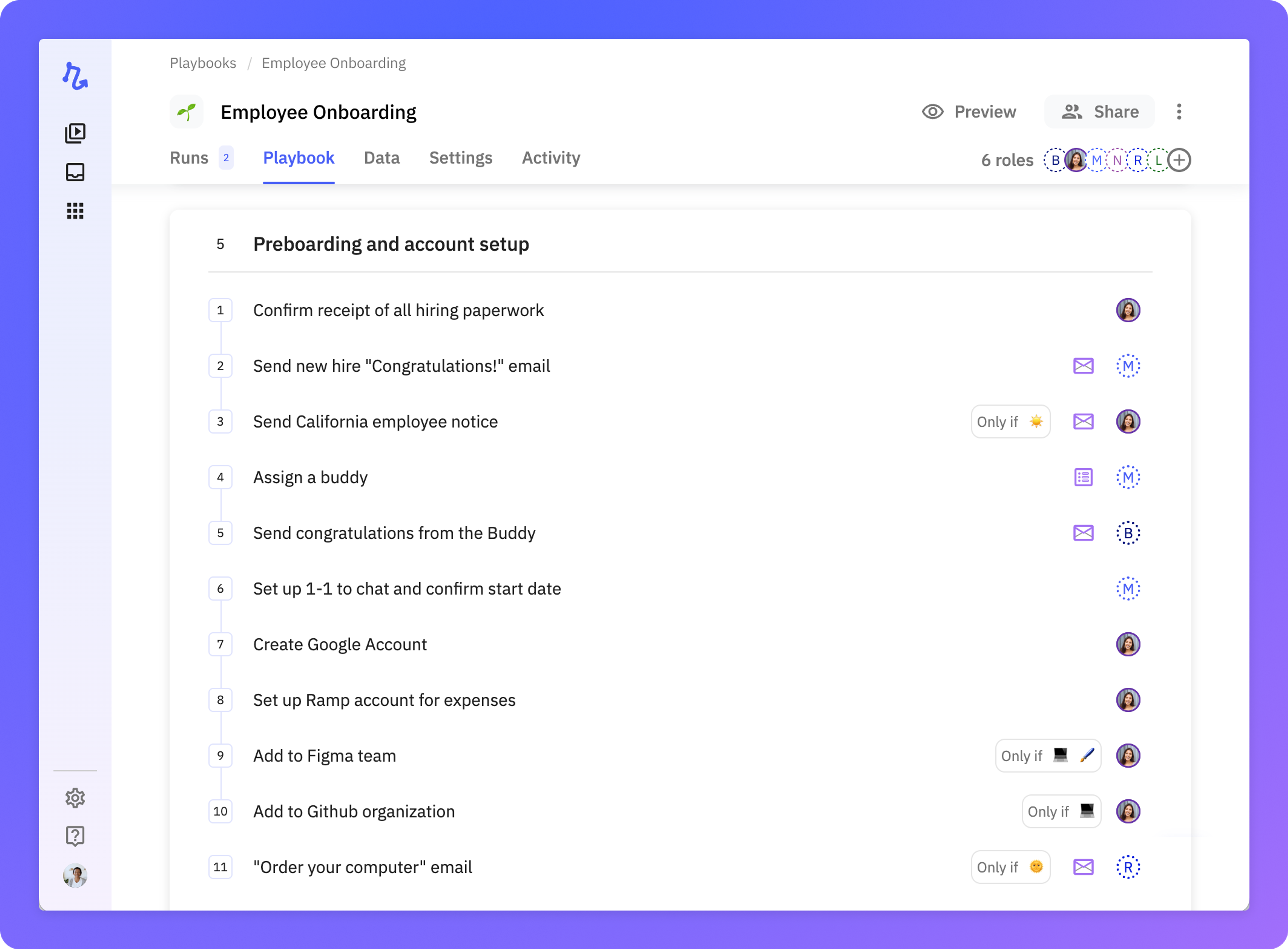
Task: Go to Playbooks breadcrumb link
Action: coord(203,63)
